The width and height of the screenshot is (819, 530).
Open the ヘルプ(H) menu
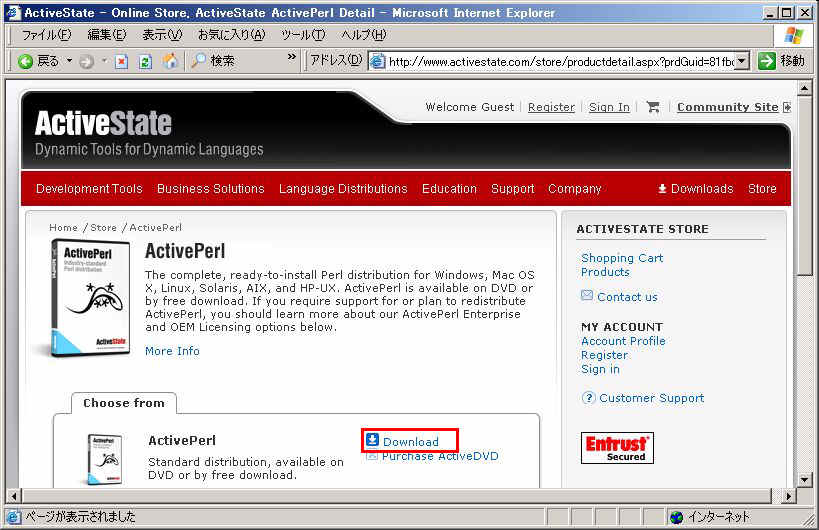[x=364, y=34]
